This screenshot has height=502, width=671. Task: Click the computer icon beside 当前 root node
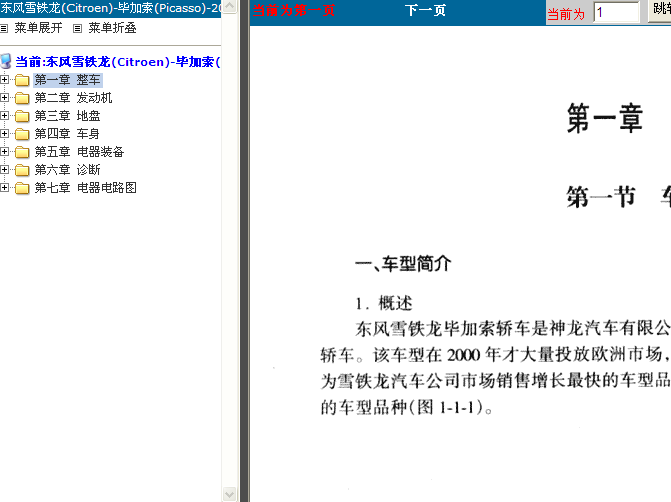6,61
